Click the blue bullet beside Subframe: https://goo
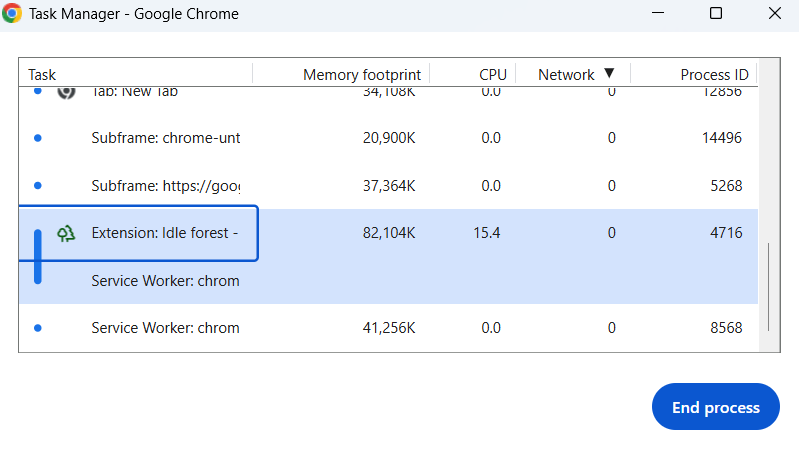This screenshot has width=799, height=450. [38, 185]
